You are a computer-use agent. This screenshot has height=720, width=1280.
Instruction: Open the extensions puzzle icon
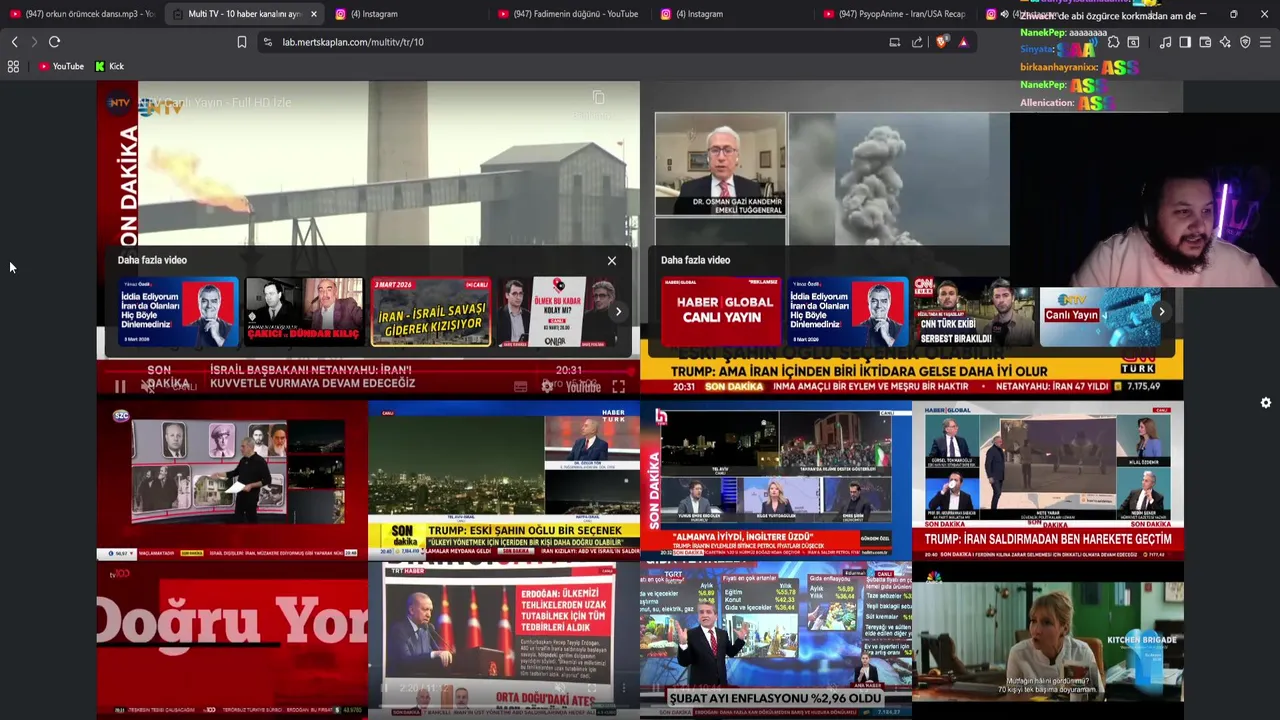[1113, 42]
